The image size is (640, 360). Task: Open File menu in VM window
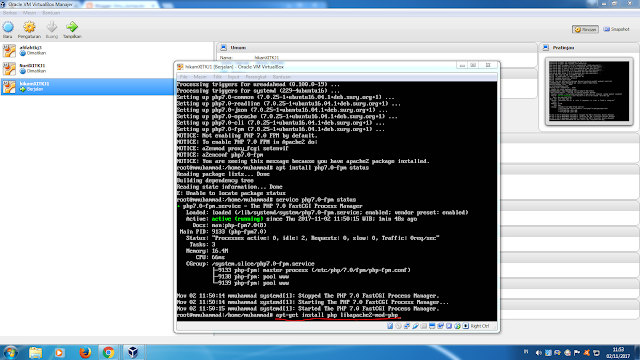(x=184, y=77)
